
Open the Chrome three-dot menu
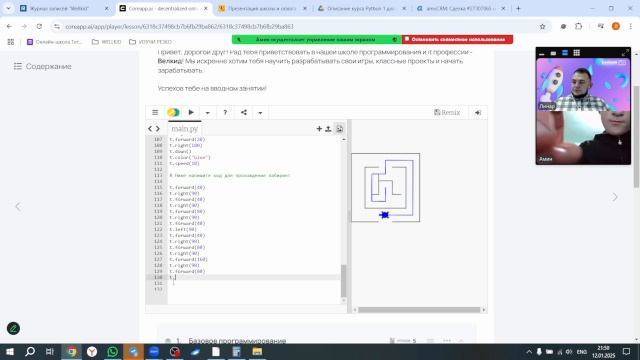click(631, 26)
